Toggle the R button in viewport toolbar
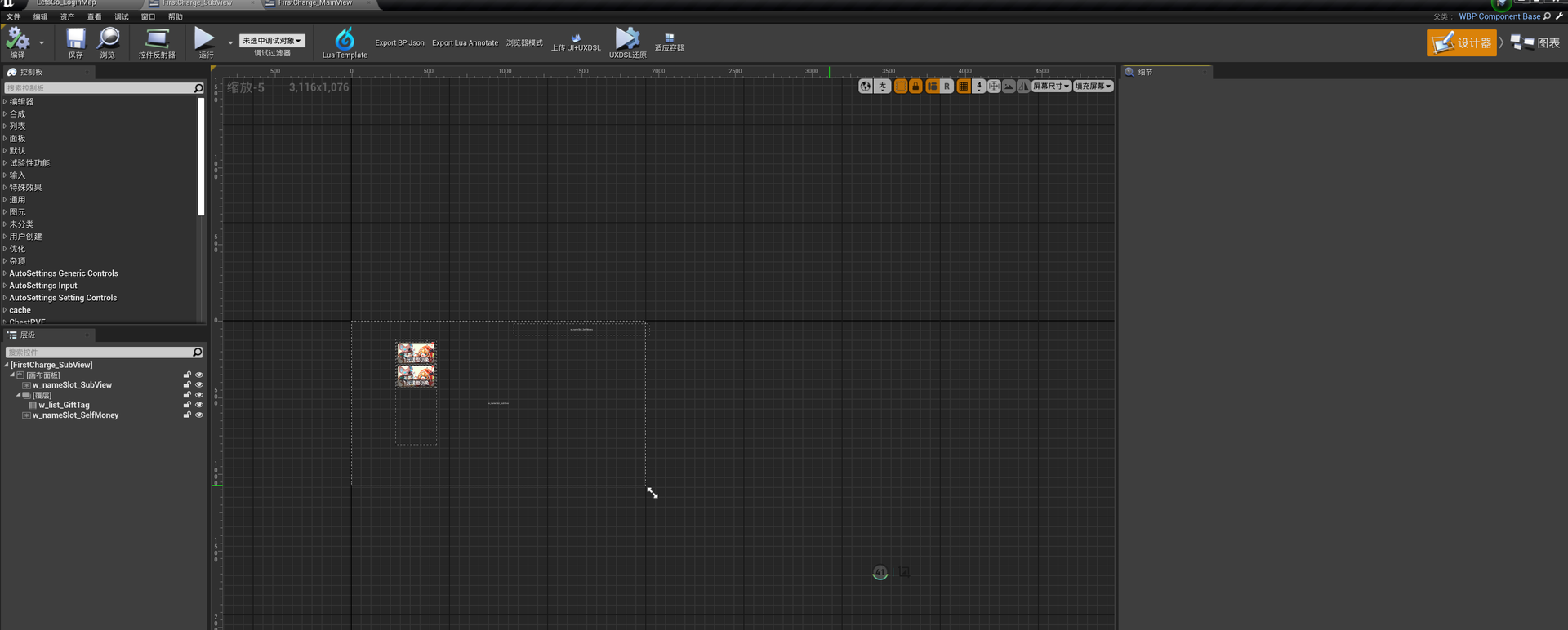Screen dimensions: 1568x630 [x=947, y=86]
